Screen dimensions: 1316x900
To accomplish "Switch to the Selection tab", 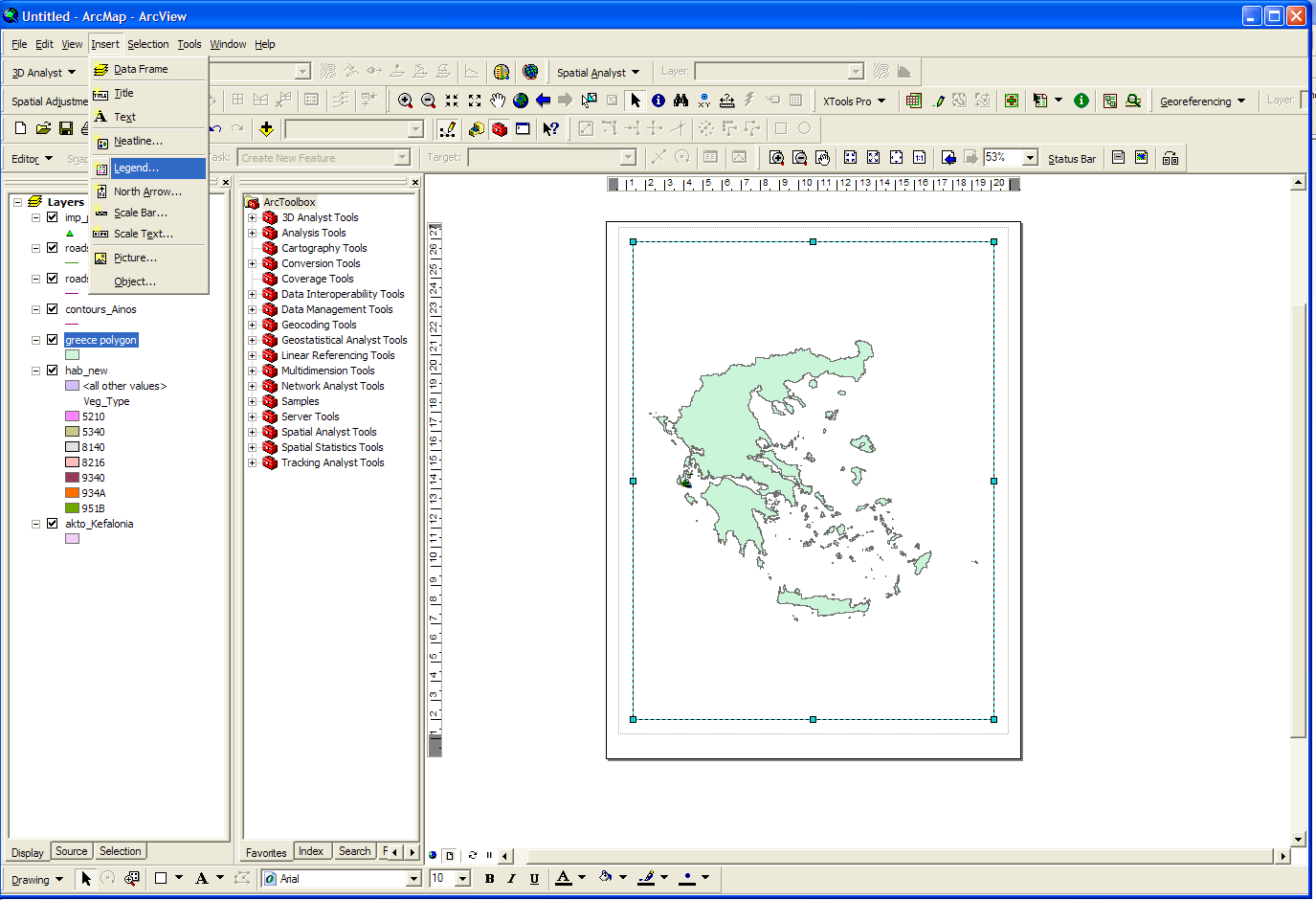I will point(121,851).
